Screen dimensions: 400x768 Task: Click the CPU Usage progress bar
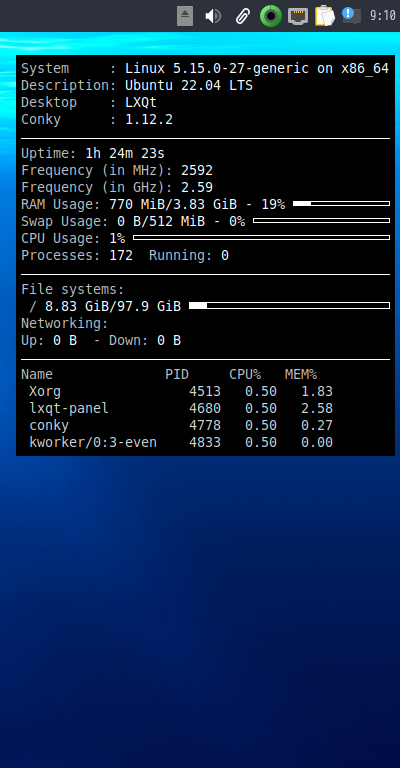pyautogui.click(x=261, y=238)
